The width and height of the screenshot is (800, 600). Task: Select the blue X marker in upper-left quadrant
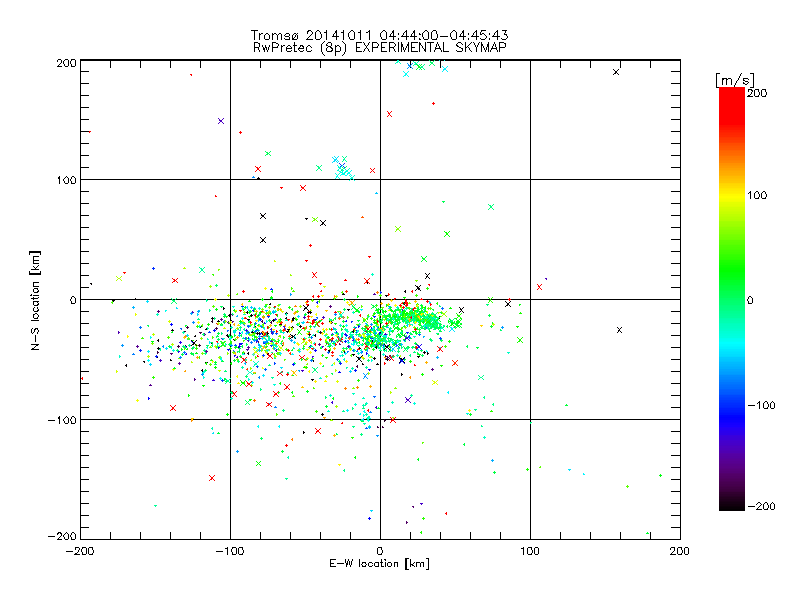click(x=221, y=121)
